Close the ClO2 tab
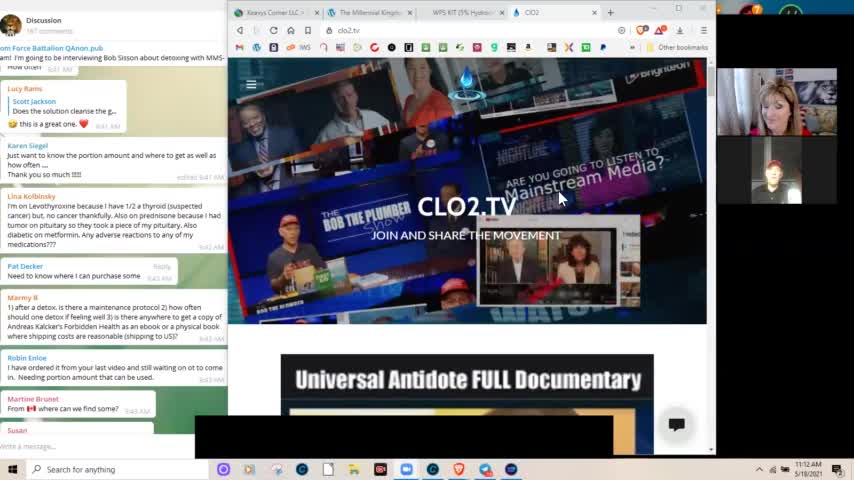Image resolution: width=854 pixels, height=480 pixels. (594, 13)
